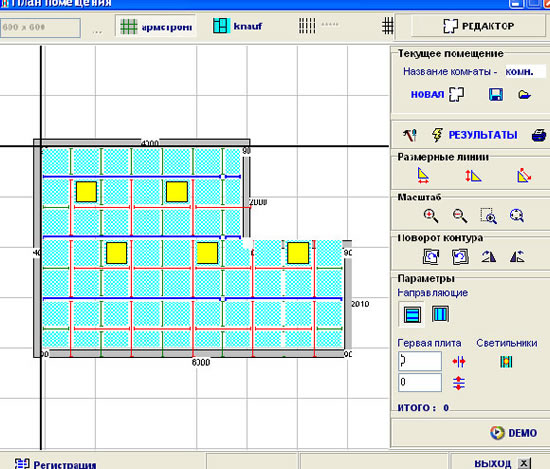
Task: Open the hammer and screwdriver settings icon
Action: coord(410,135)
